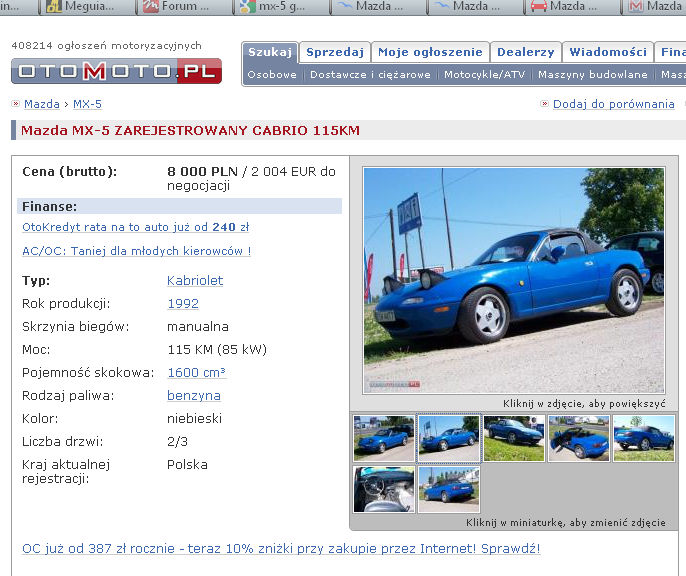
Task: Switch to the Mazda browser tab with red car favicon
Action: point(572,6)
